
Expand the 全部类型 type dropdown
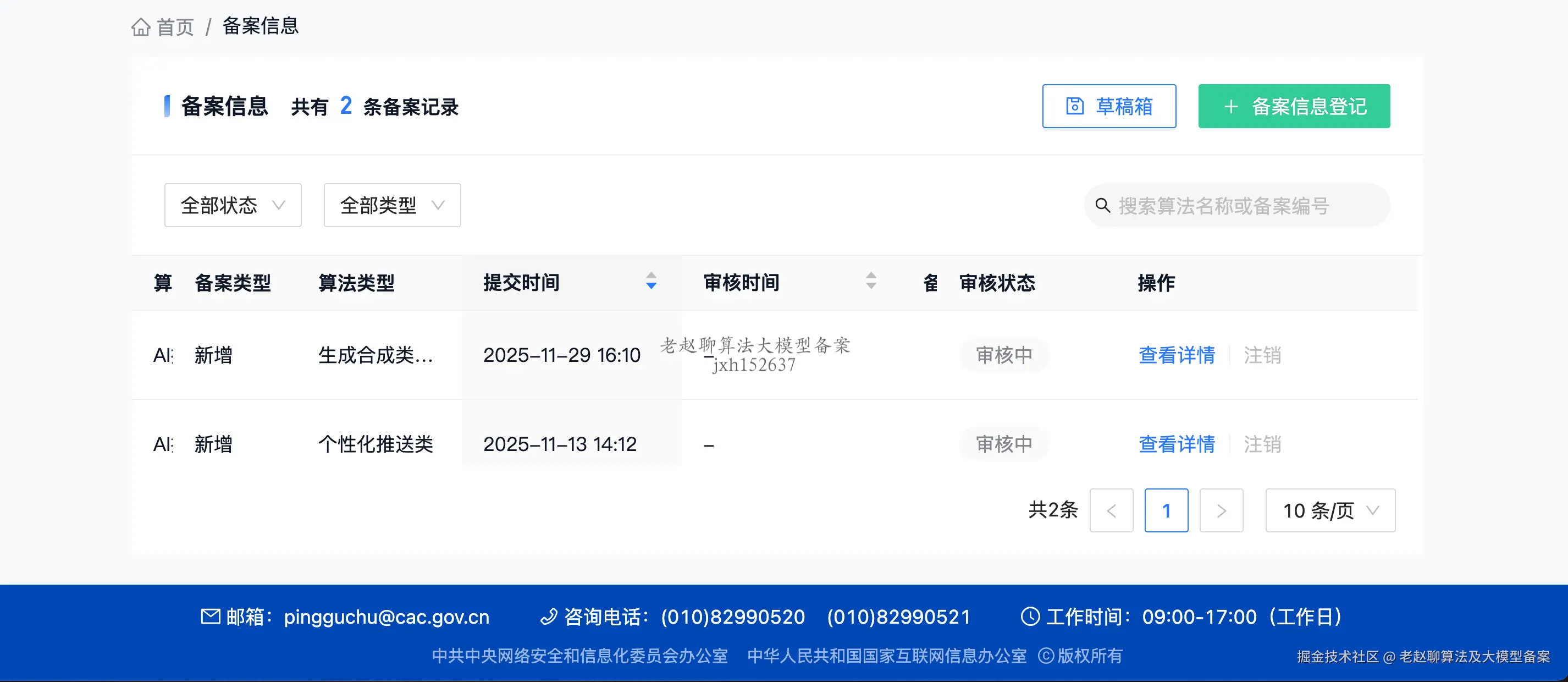point(392,205)
